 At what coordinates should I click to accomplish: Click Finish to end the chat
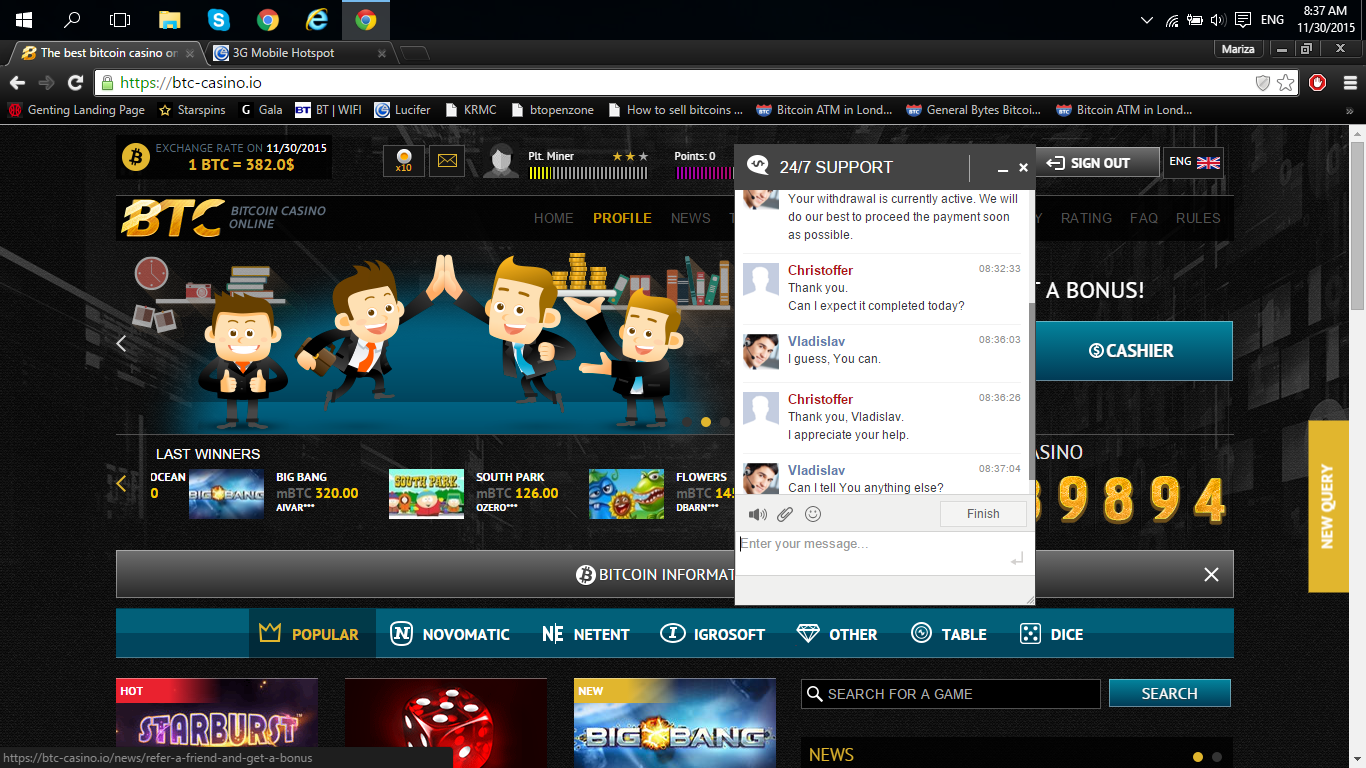983,514
